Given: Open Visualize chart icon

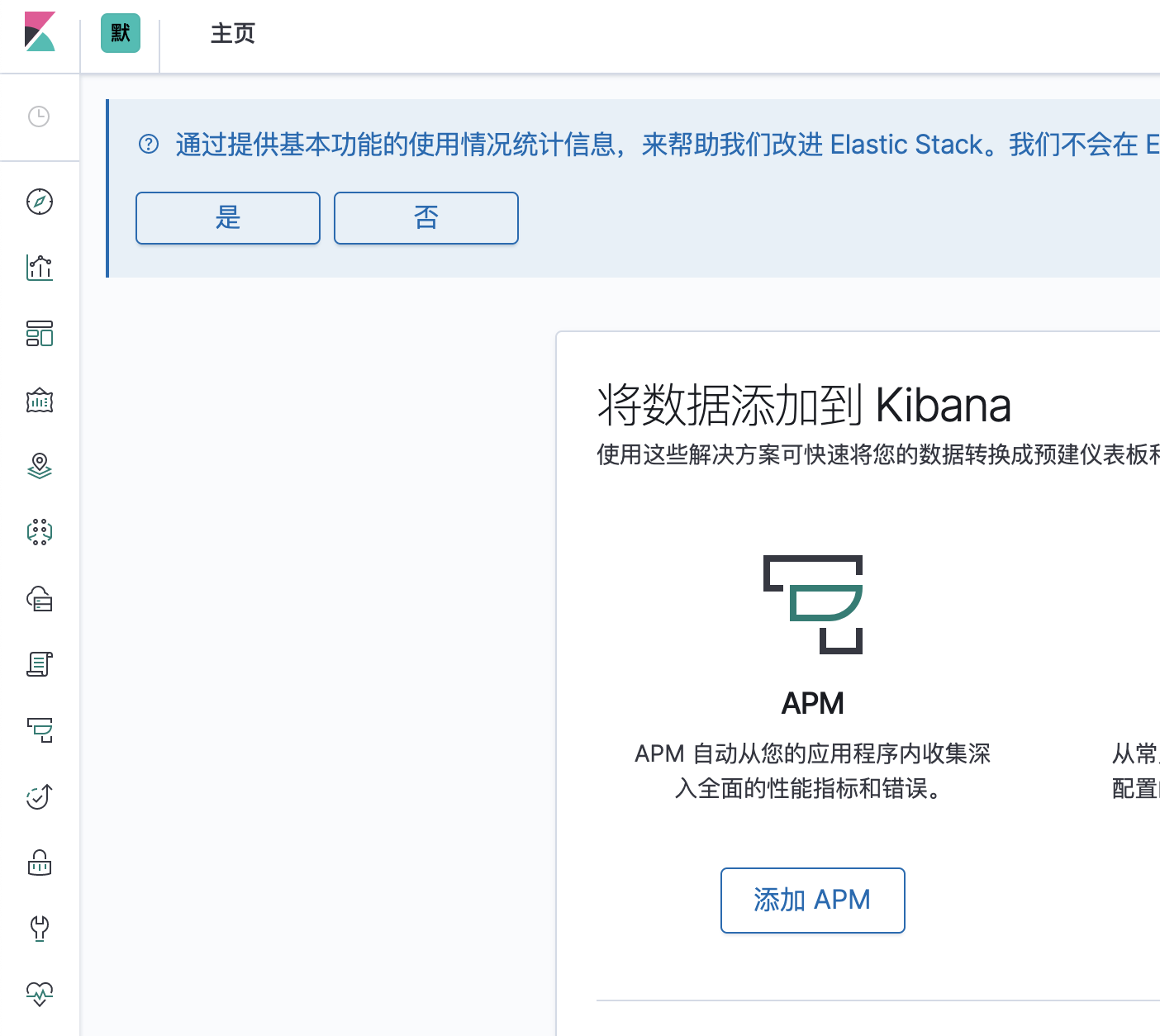Looking at the screenshot, I should 40,268.
